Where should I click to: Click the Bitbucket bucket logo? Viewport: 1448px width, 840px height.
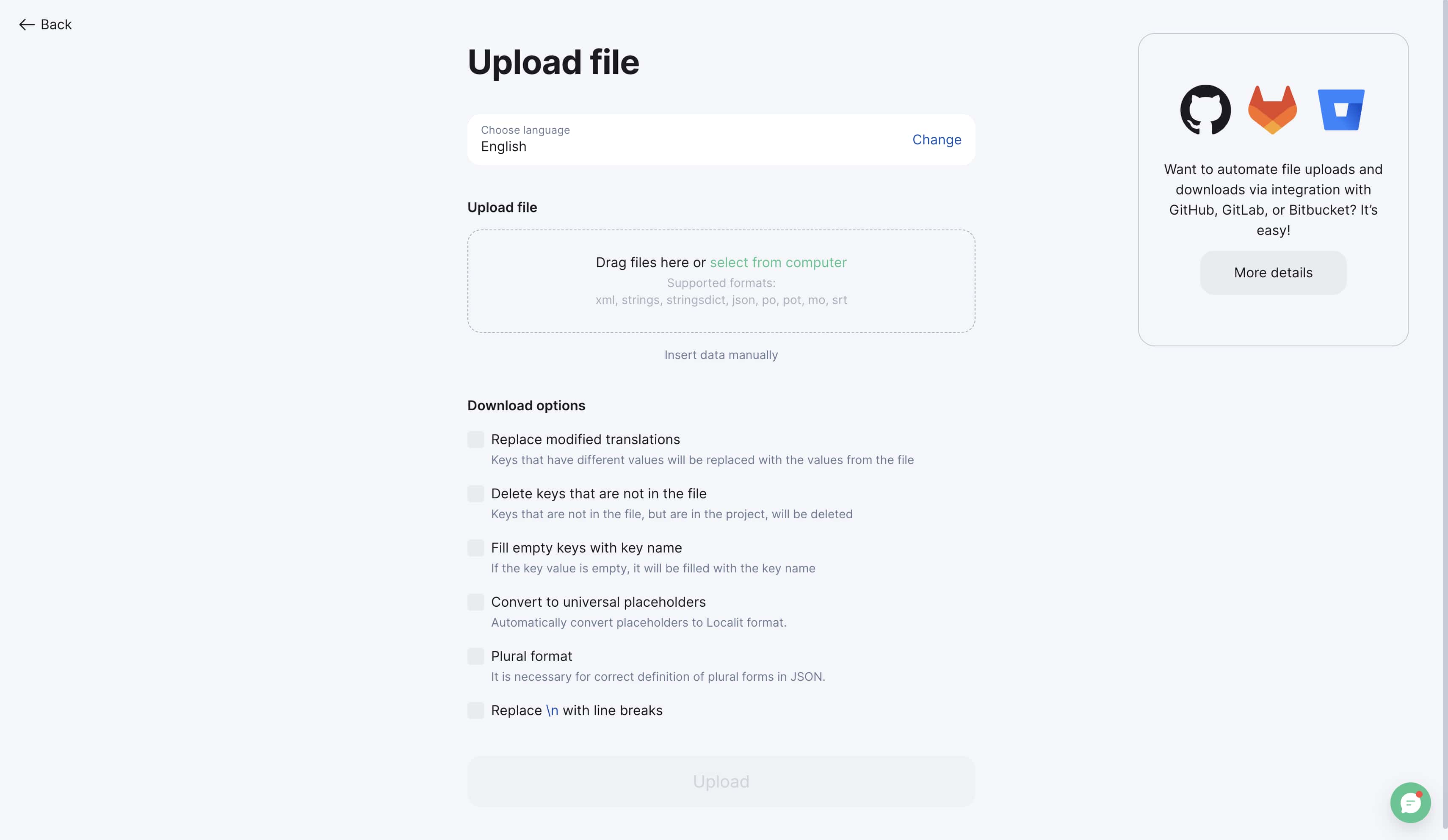[1340, 110]
